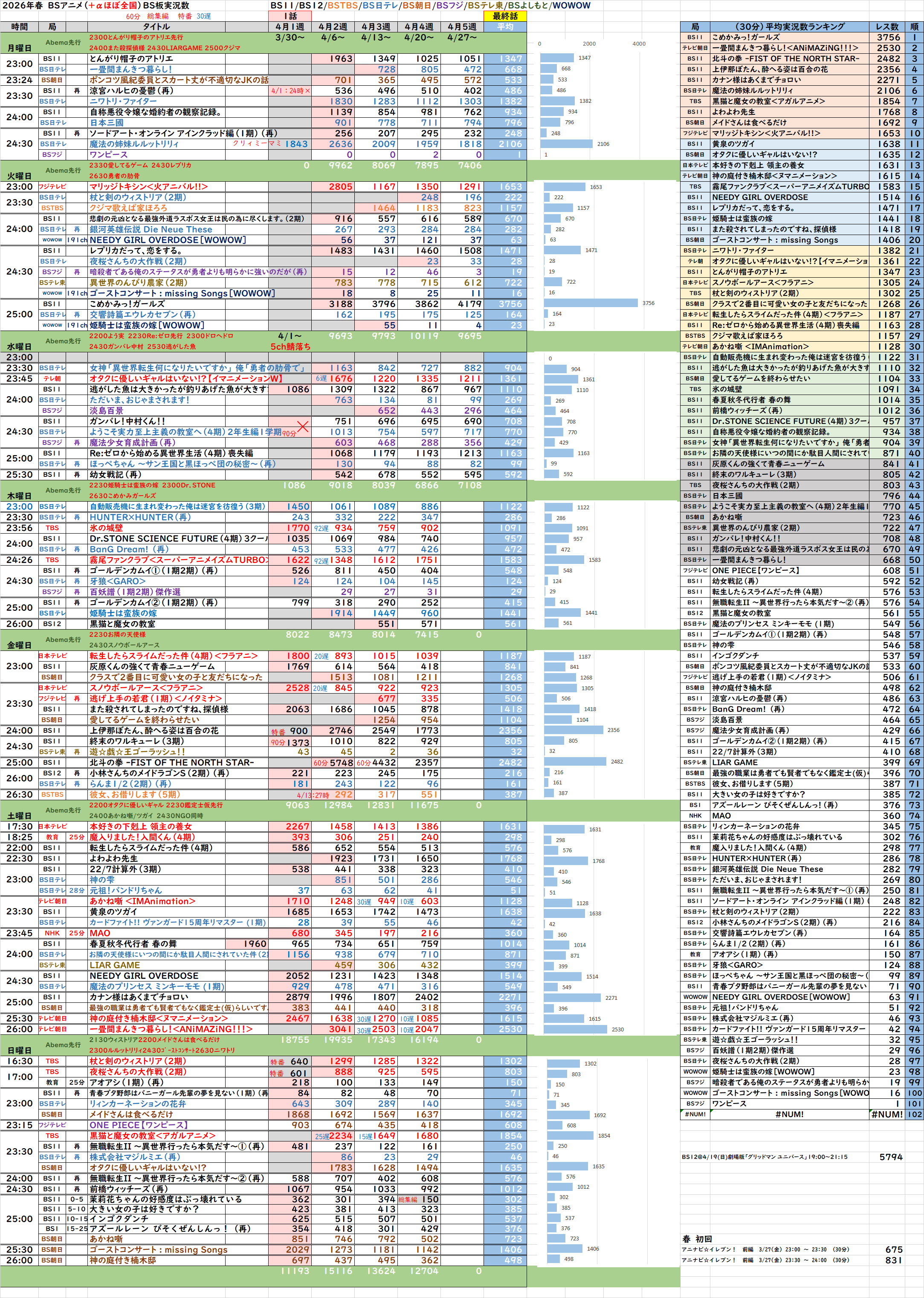Select the #NUM! error cell in the 順 column
The image size is (924, 1298).
[887, 1114]
